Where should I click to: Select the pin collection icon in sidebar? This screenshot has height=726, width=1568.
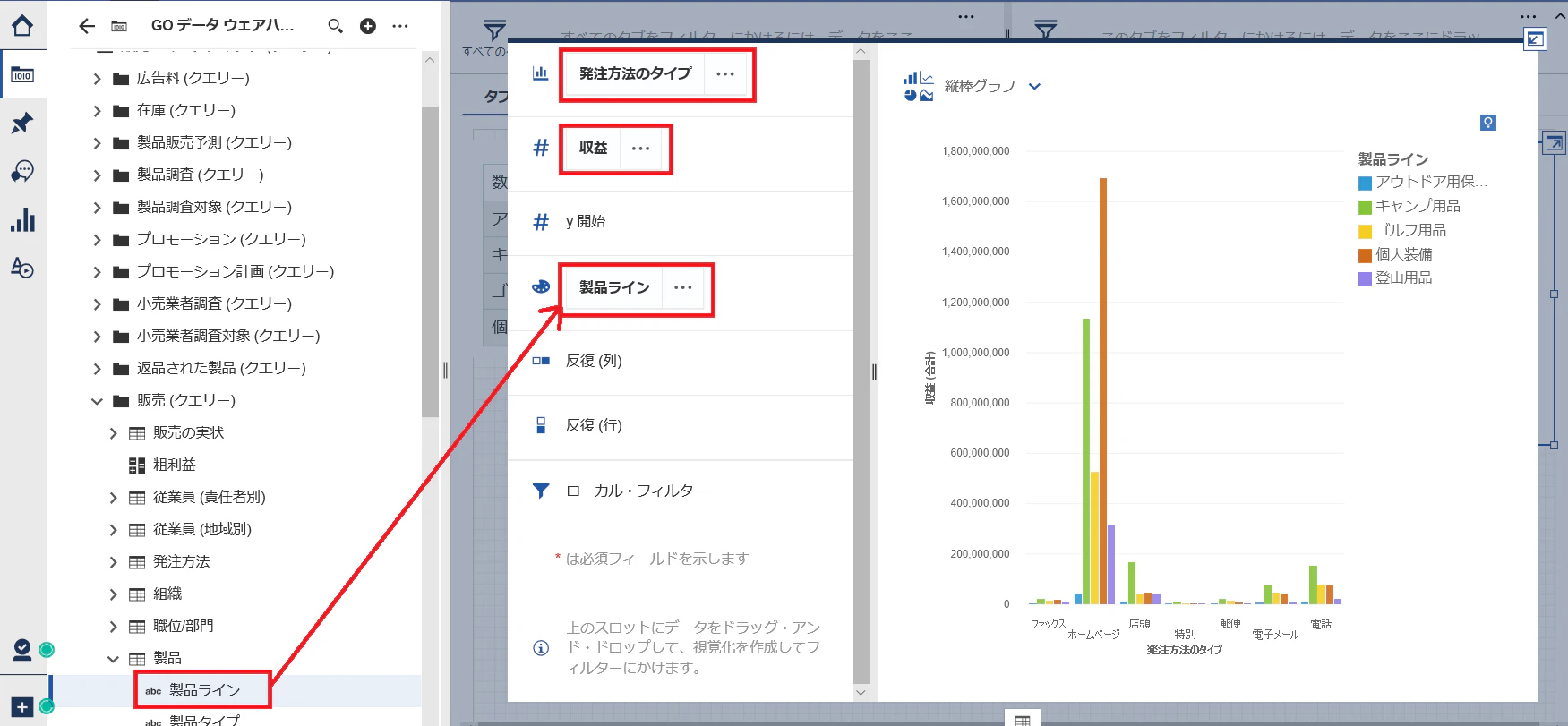point(22,123)
